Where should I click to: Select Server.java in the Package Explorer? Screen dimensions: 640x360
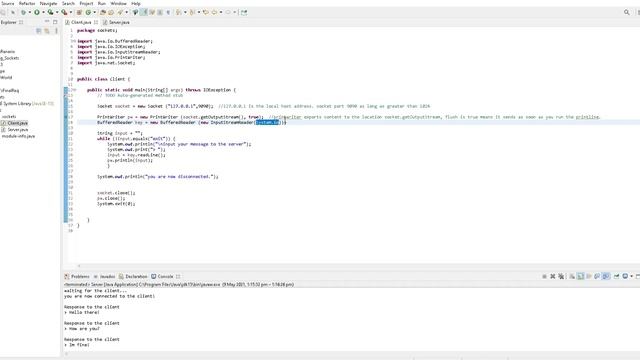pos(15,129)
